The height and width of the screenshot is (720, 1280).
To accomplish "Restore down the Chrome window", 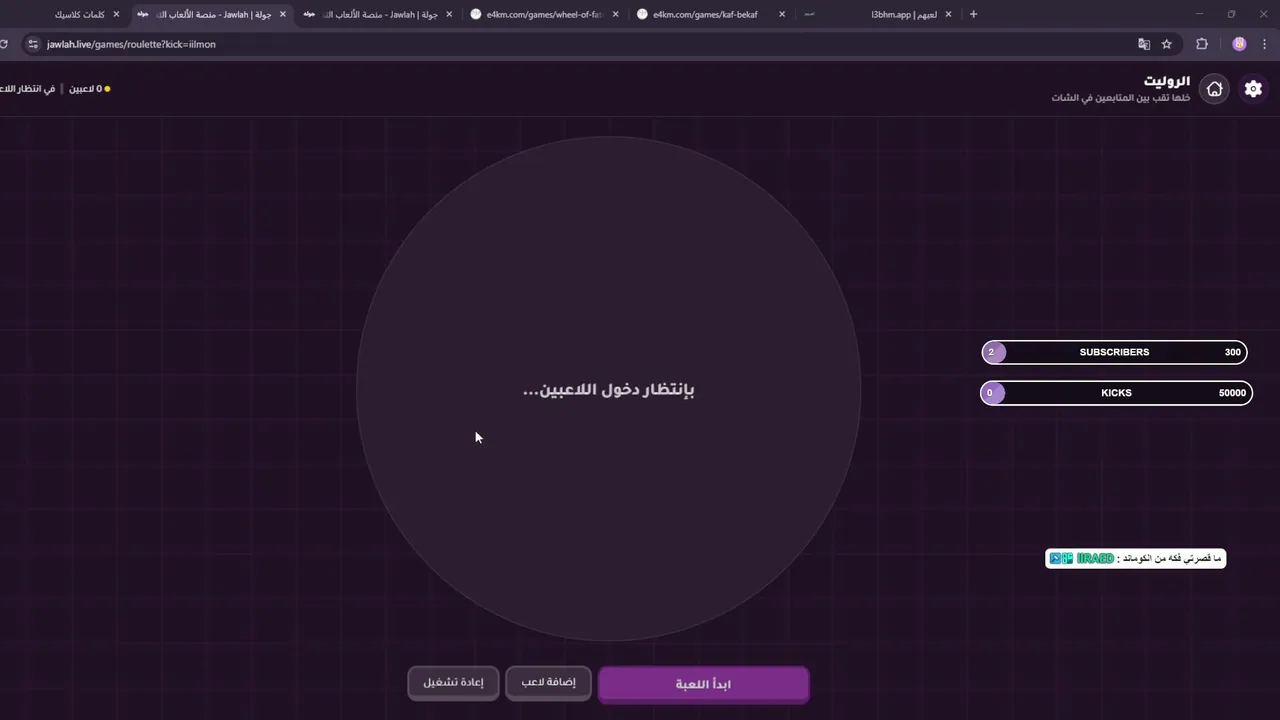I will [1231, 14].
